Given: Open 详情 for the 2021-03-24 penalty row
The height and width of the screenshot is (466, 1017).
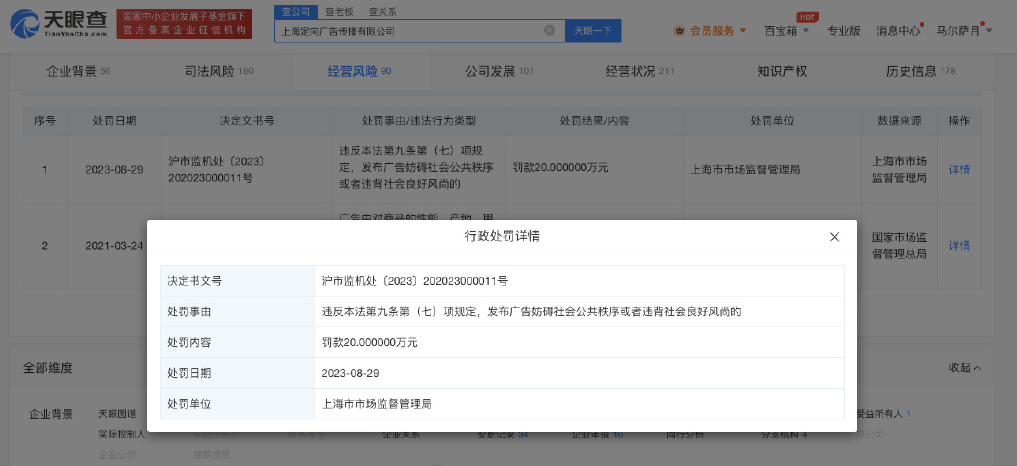Looking at the screenshot, I should coord(959,245).
